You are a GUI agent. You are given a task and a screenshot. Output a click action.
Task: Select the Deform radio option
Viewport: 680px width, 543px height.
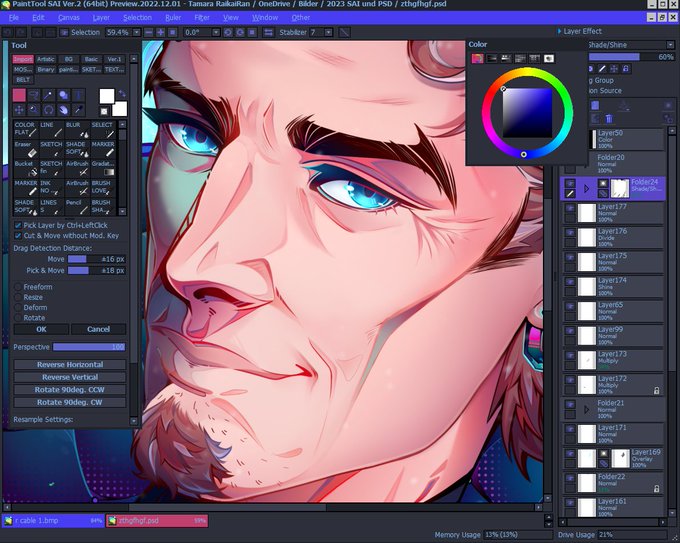(x=18, y=307)
